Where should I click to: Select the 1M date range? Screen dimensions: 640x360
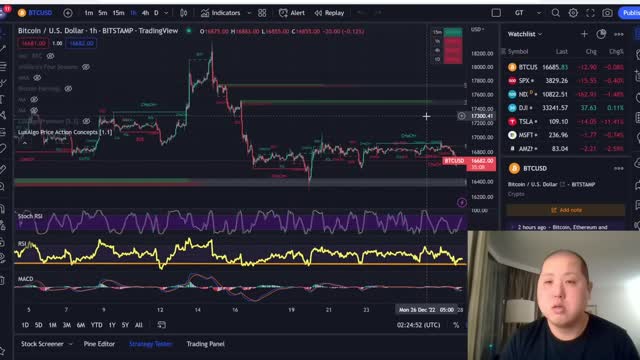[52, 325]
